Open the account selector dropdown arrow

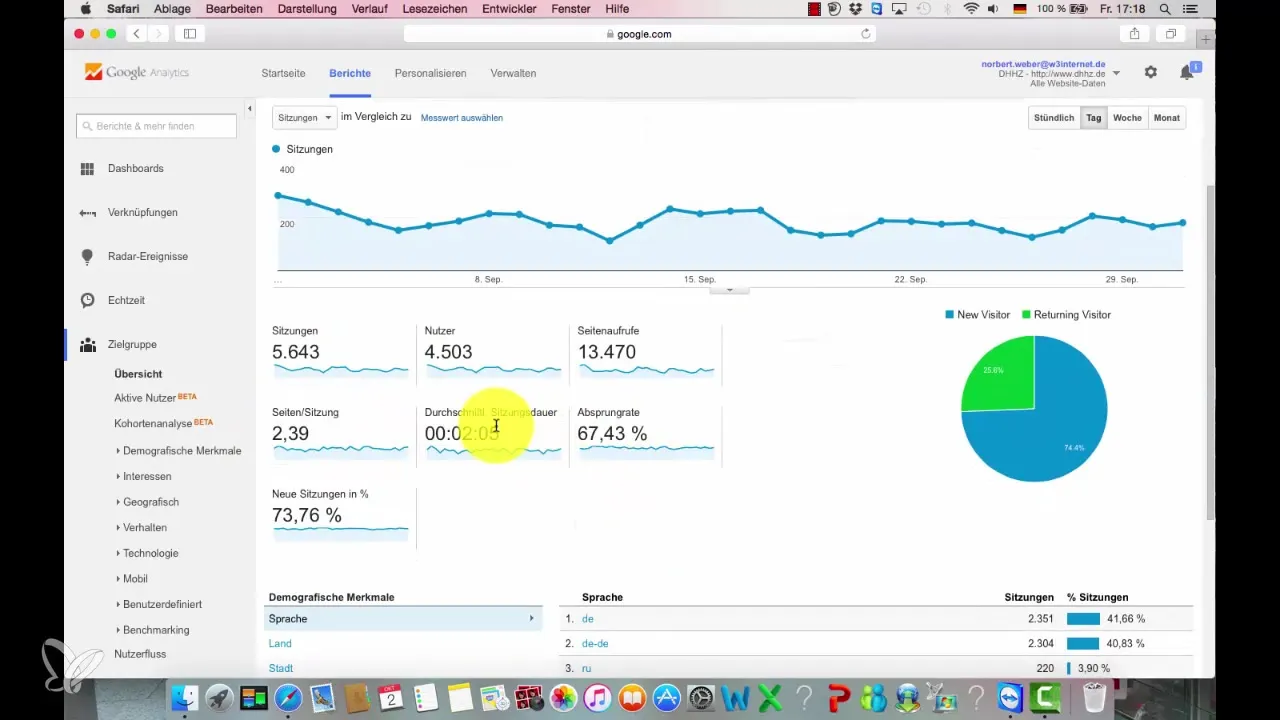coord(1116,74)
